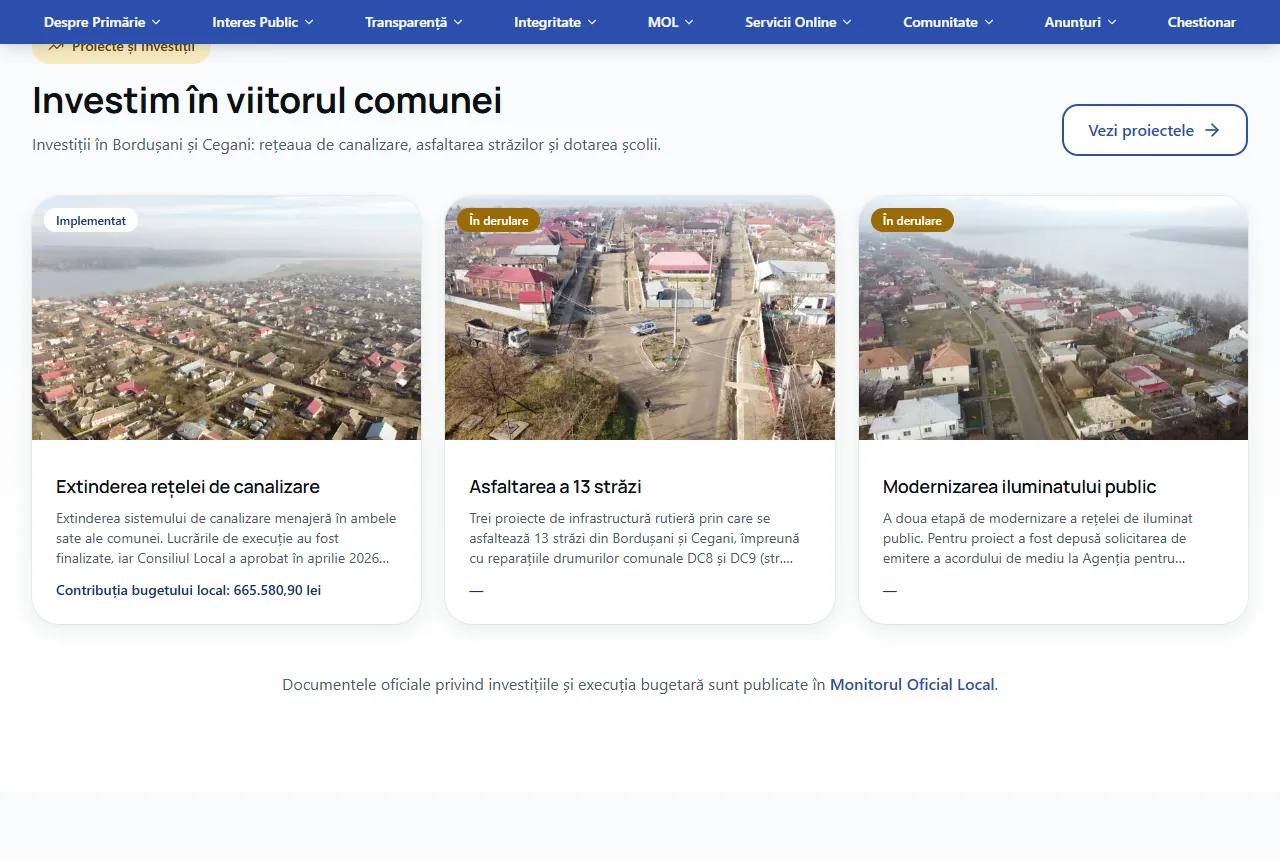Click În derulare badge on Asfaltarea card
1280x860 pixels.
(499, 220)
